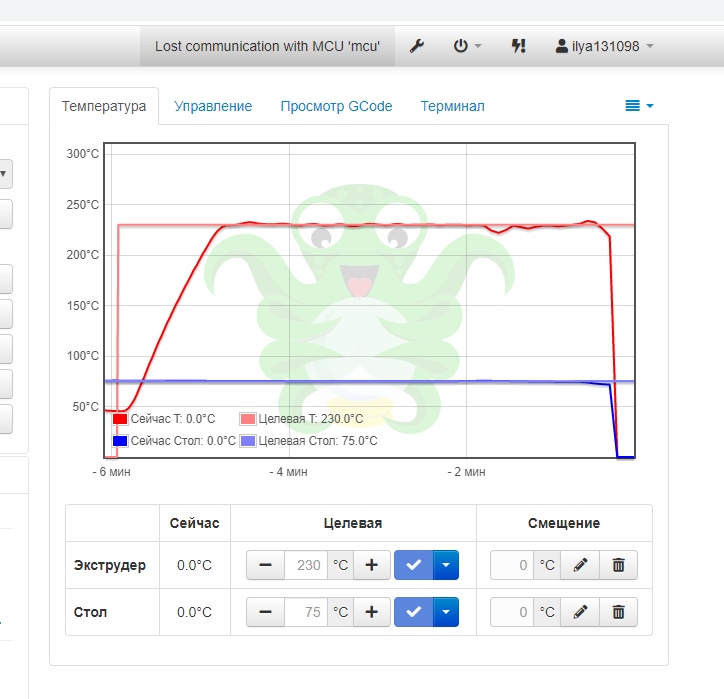Edit Экструдер offset with pencil icon
This screenshot has width=724, height=699.
click(x=580, y=565)
